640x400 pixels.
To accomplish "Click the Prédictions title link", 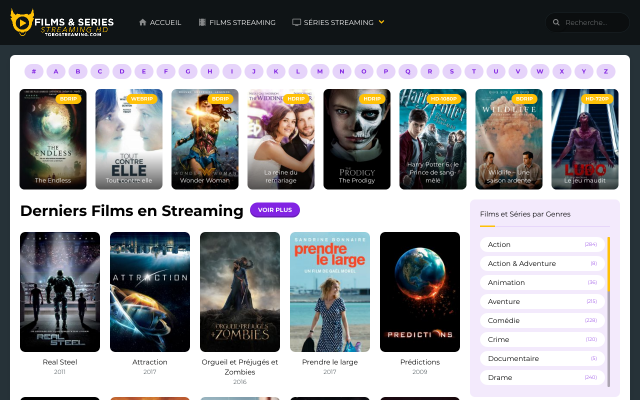I will click(420, 362).
